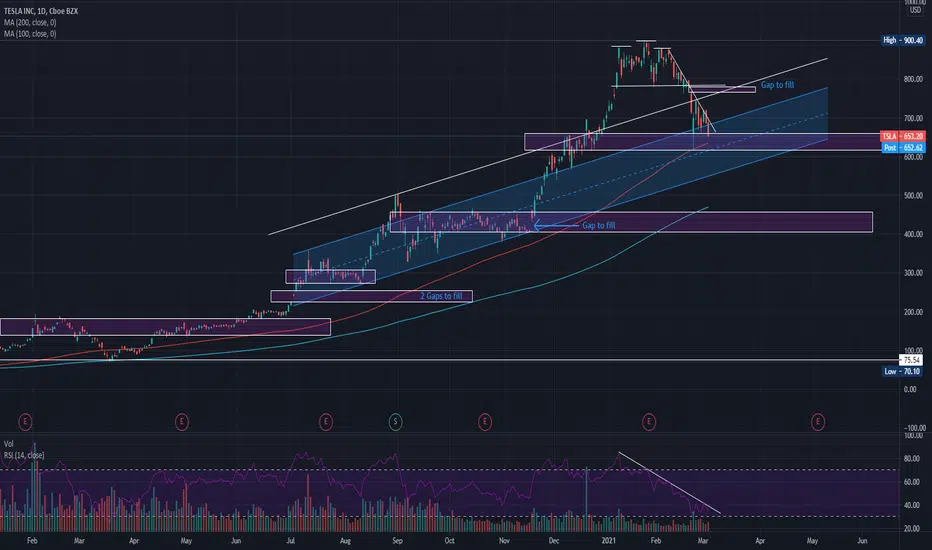Click the 0.00 level on price axis
This screenshot has width=932, height=550.
tap(910, 389)
